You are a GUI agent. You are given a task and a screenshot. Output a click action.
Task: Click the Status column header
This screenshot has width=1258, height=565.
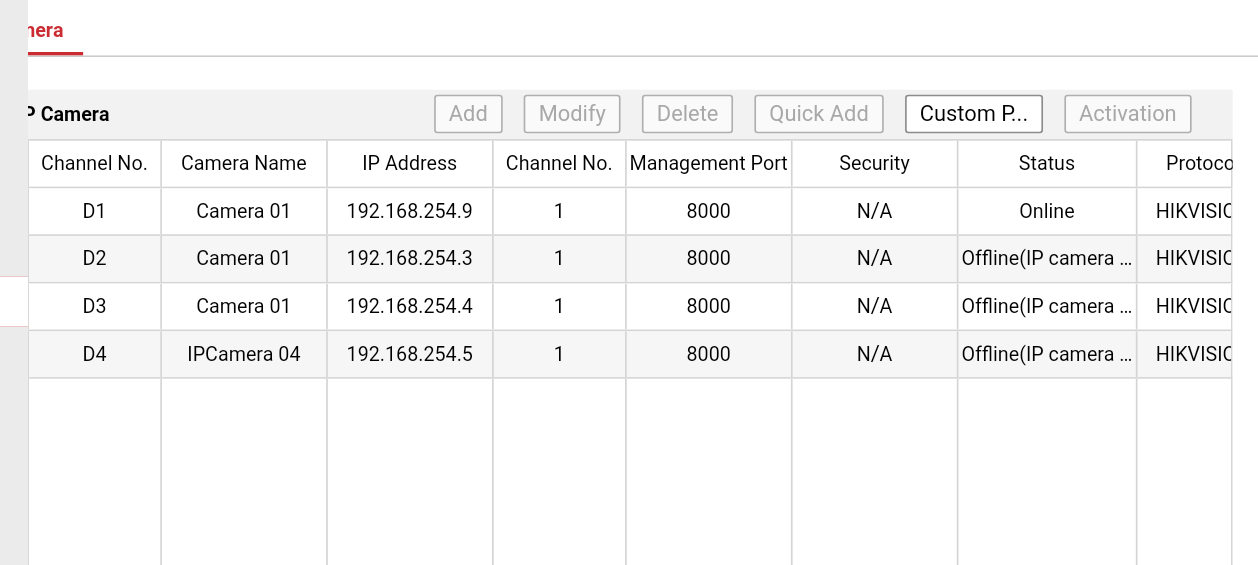(x=1046, y=163)
